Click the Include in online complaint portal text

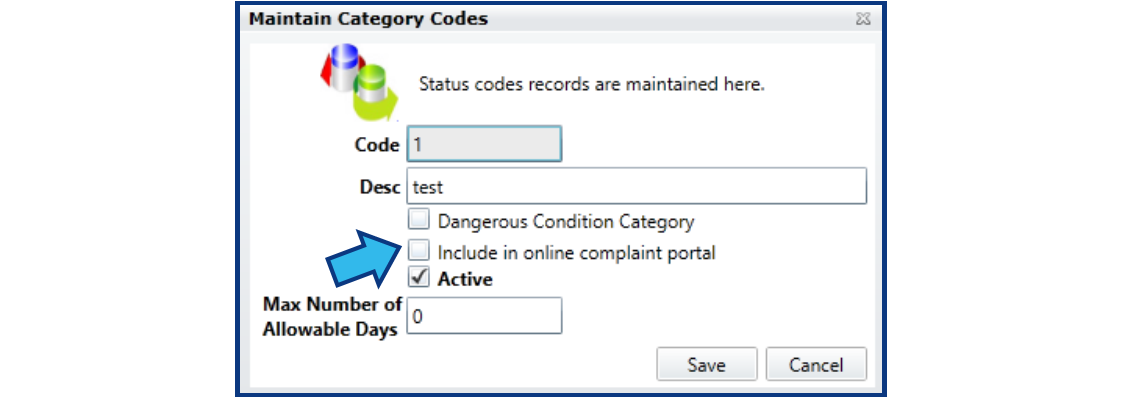[x=576, y=252]
